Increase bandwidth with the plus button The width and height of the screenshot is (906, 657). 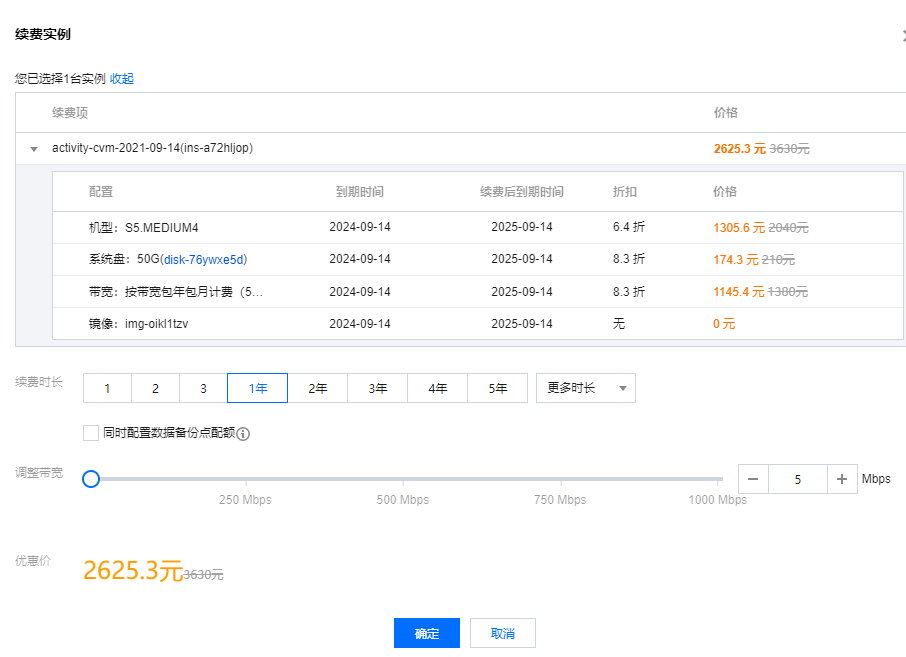coord(842,479)
